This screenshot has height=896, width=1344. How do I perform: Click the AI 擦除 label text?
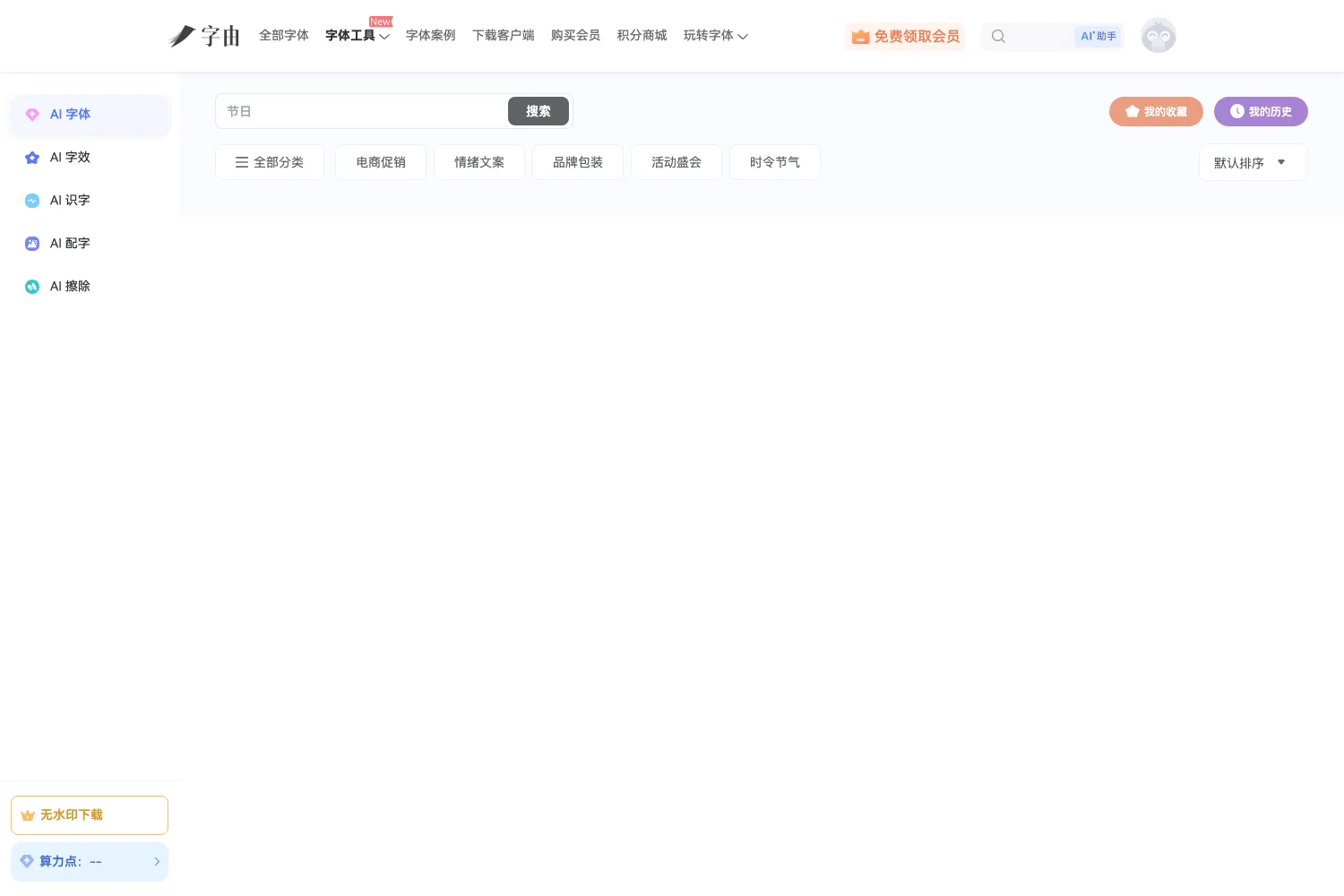(70, 287)
